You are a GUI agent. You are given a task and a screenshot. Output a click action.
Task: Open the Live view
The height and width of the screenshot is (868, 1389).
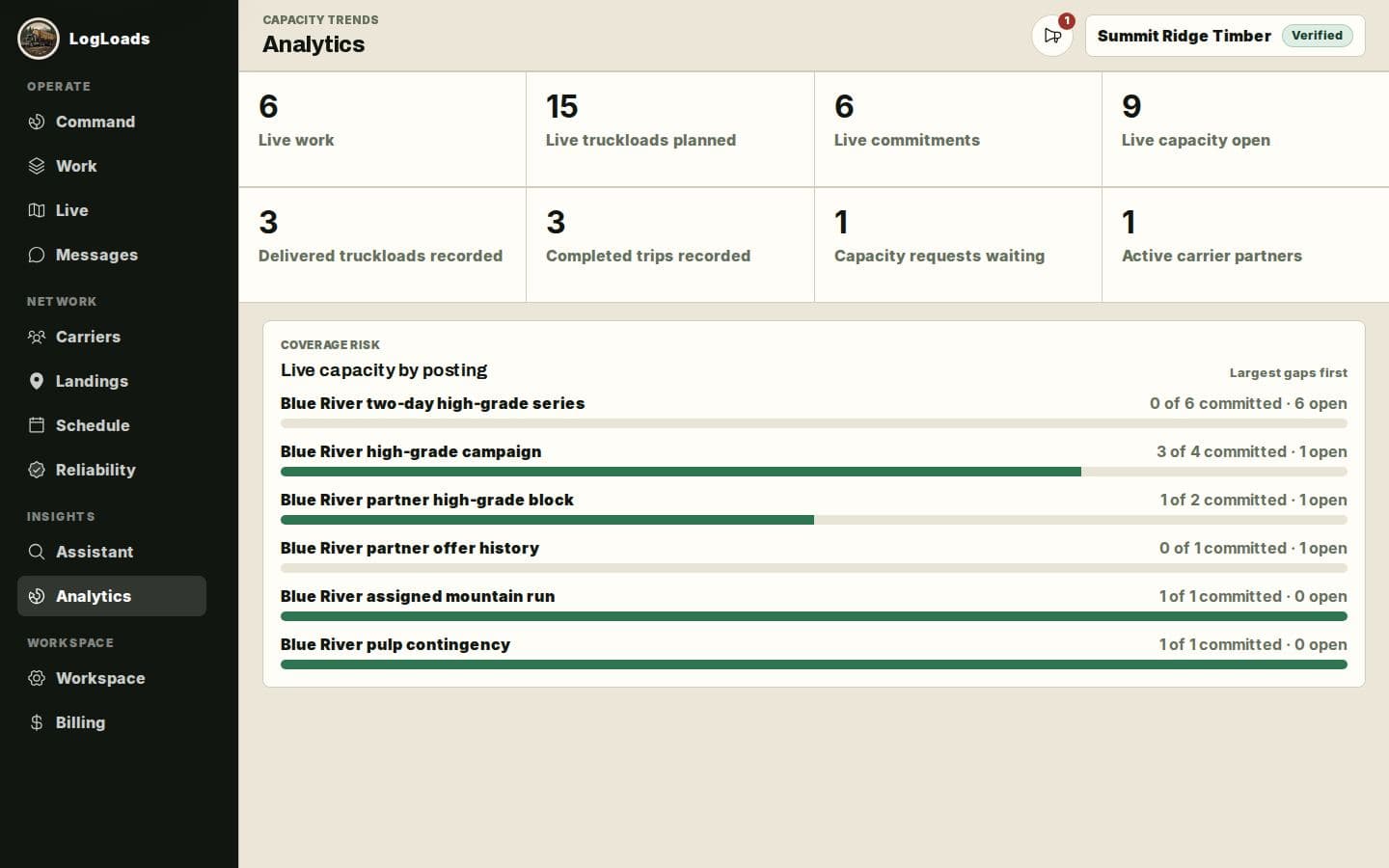(112, 210)
